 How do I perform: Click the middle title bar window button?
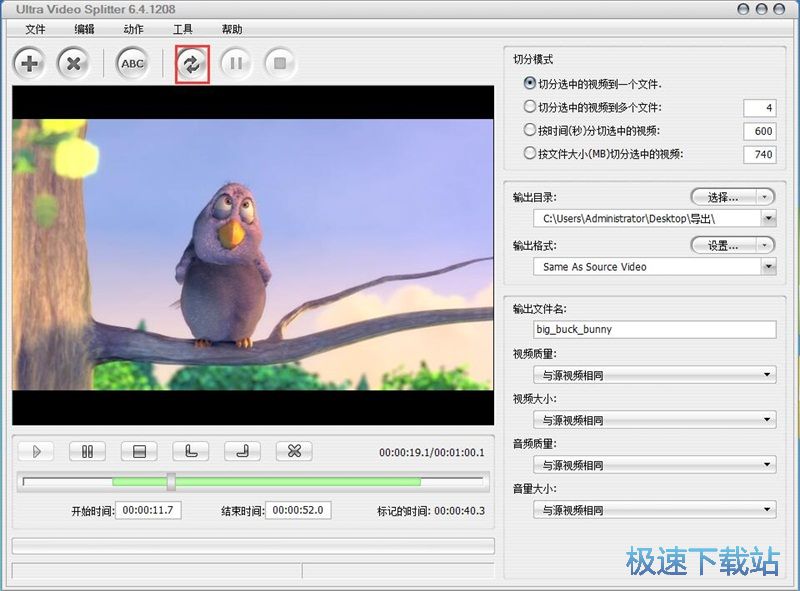[762, 9]
